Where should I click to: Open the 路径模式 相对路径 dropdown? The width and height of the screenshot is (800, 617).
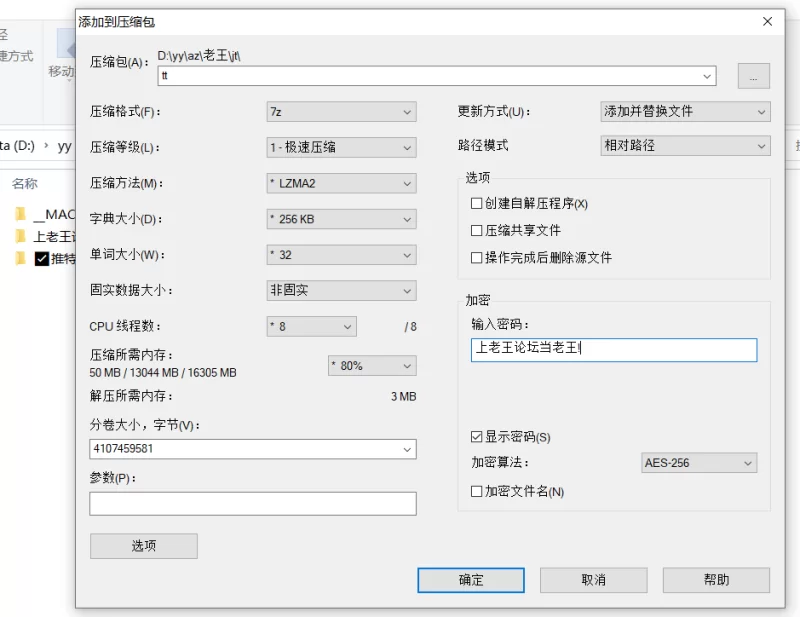(x=685, y=146)
